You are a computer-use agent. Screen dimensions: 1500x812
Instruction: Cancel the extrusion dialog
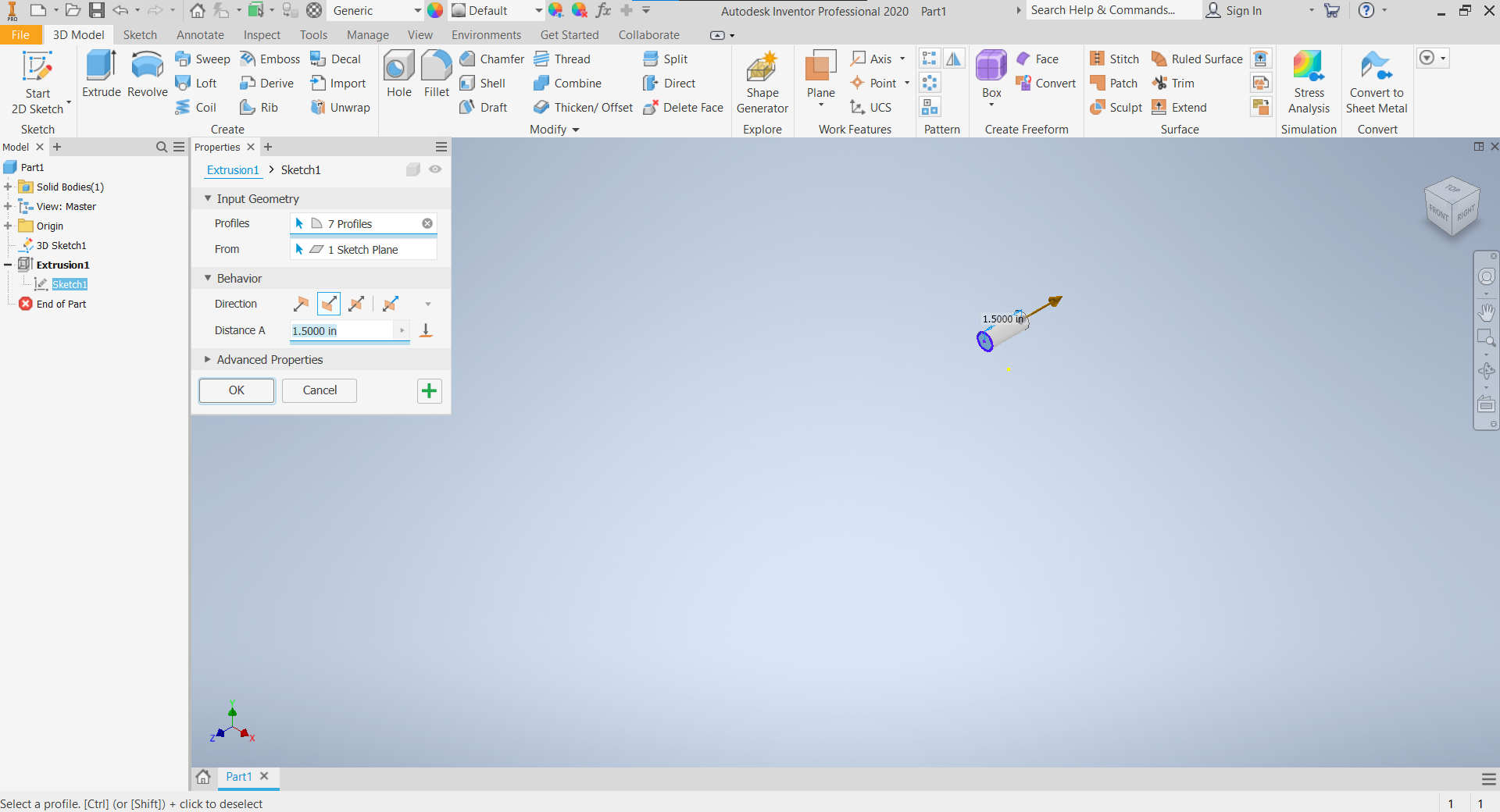(320, 390)
